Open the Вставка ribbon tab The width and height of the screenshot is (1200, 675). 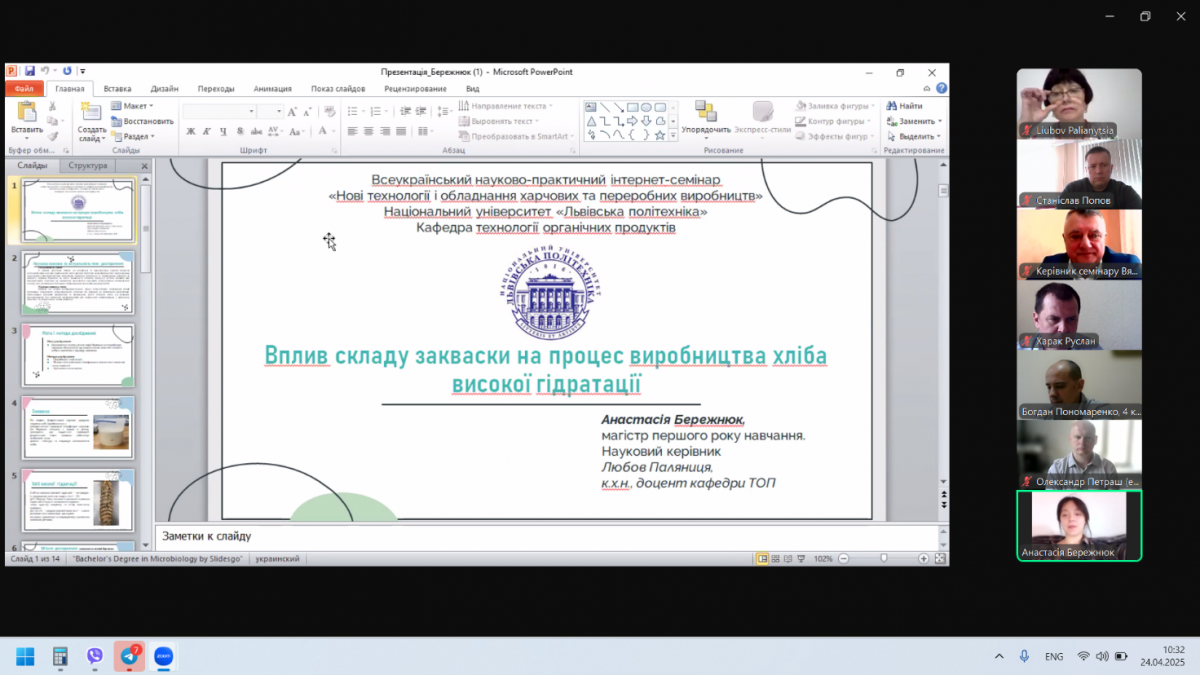point(117,88)
